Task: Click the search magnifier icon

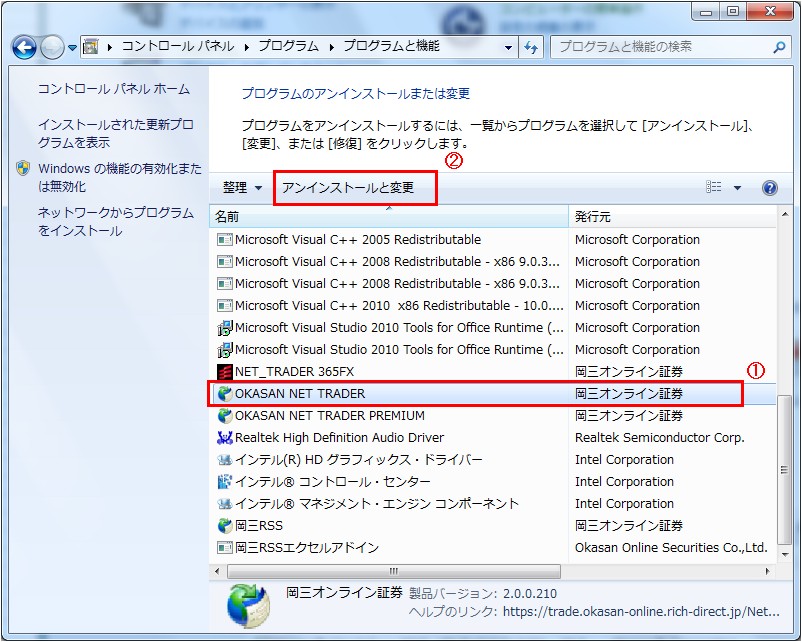Action: [x=779, y=48]
